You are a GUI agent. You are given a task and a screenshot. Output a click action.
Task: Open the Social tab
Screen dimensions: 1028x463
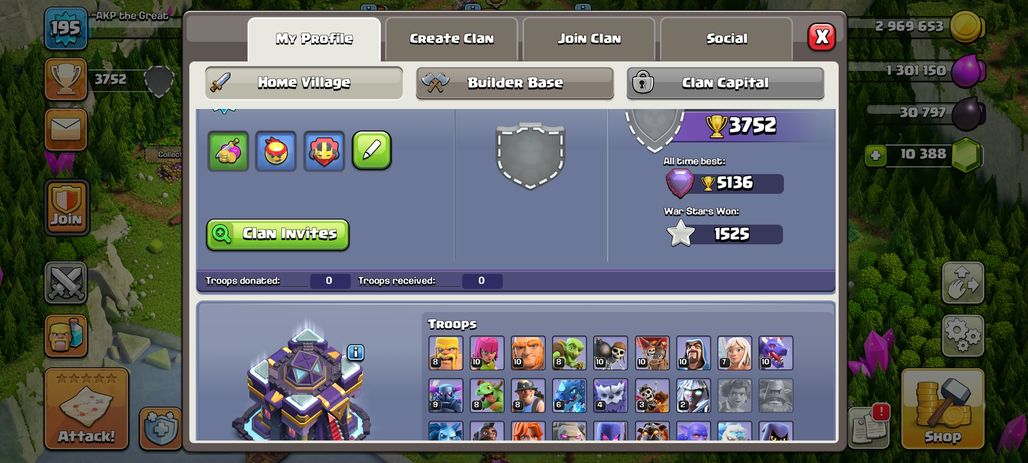pyautogui.click(x=726, y=39)
